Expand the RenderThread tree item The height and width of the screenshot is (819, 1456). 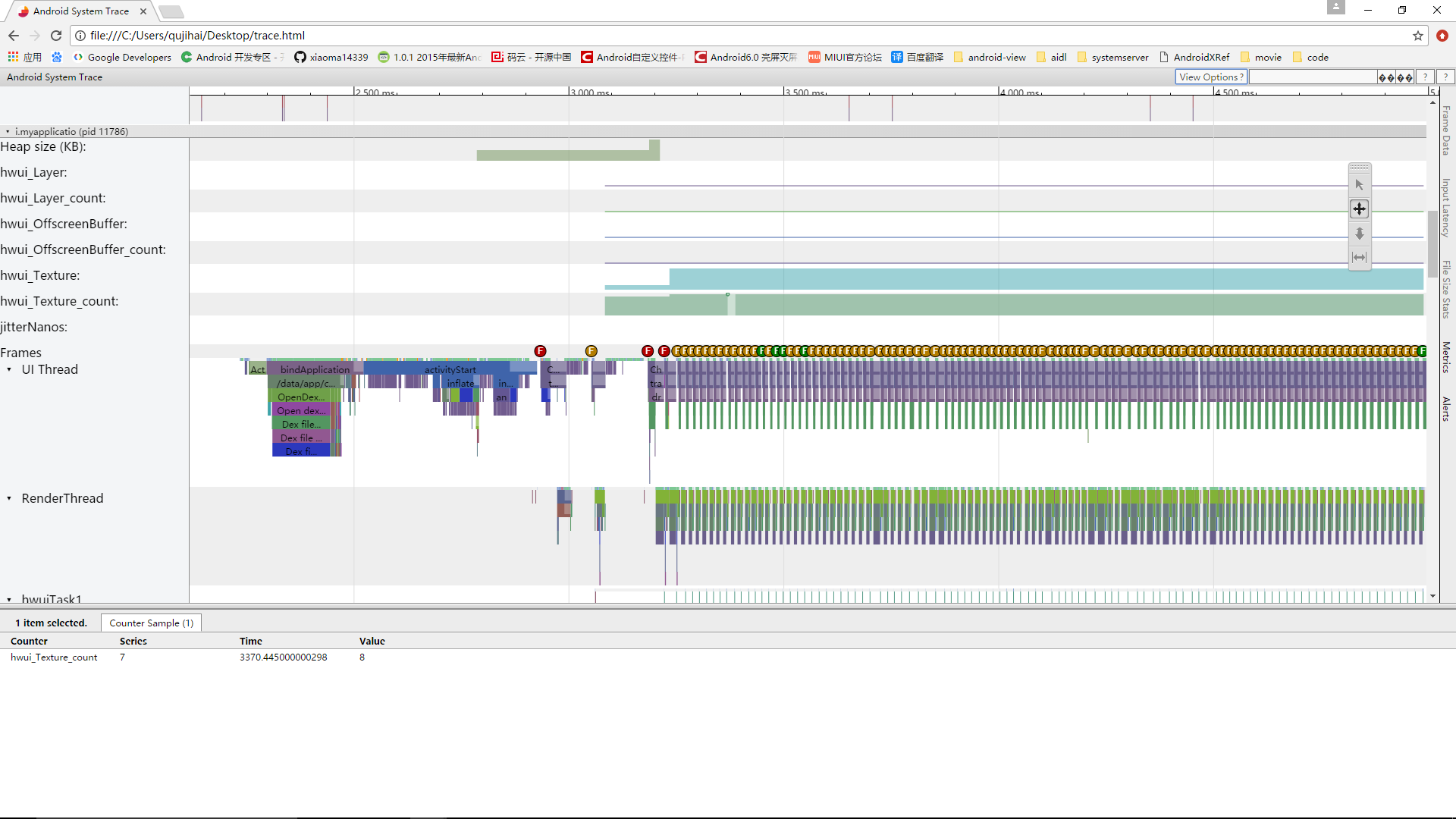click(10, 498)
